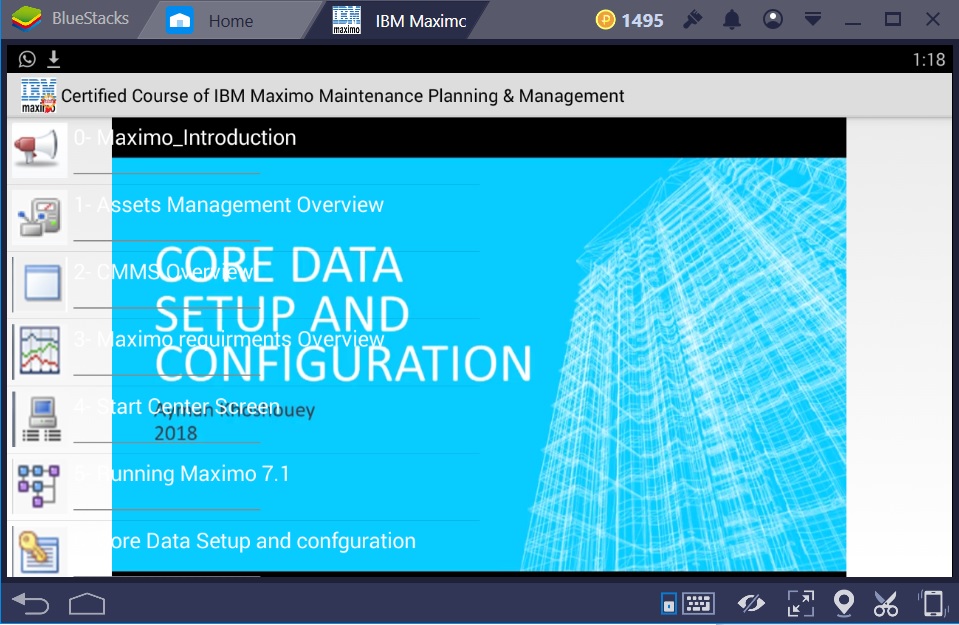The height and width of the screenshot is (625, 959).
Task: Click the scissors screenshot icon
Action: pos(886,604)
